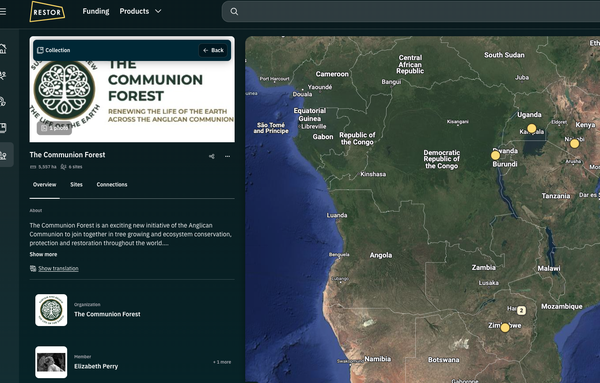This screenshot has height=383, width=600.
Task: Click the translation icon under About
Action: click(33, 268)
